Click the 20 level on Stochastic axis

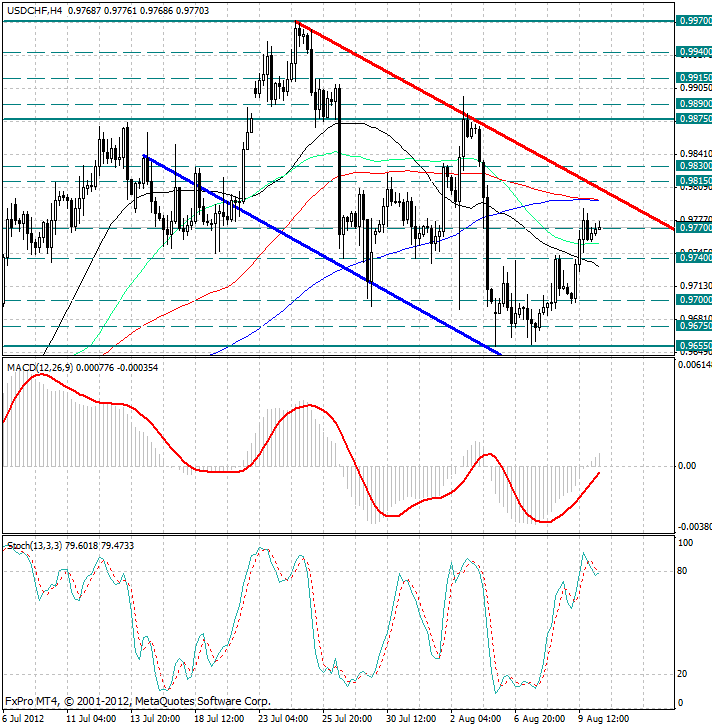682,674
